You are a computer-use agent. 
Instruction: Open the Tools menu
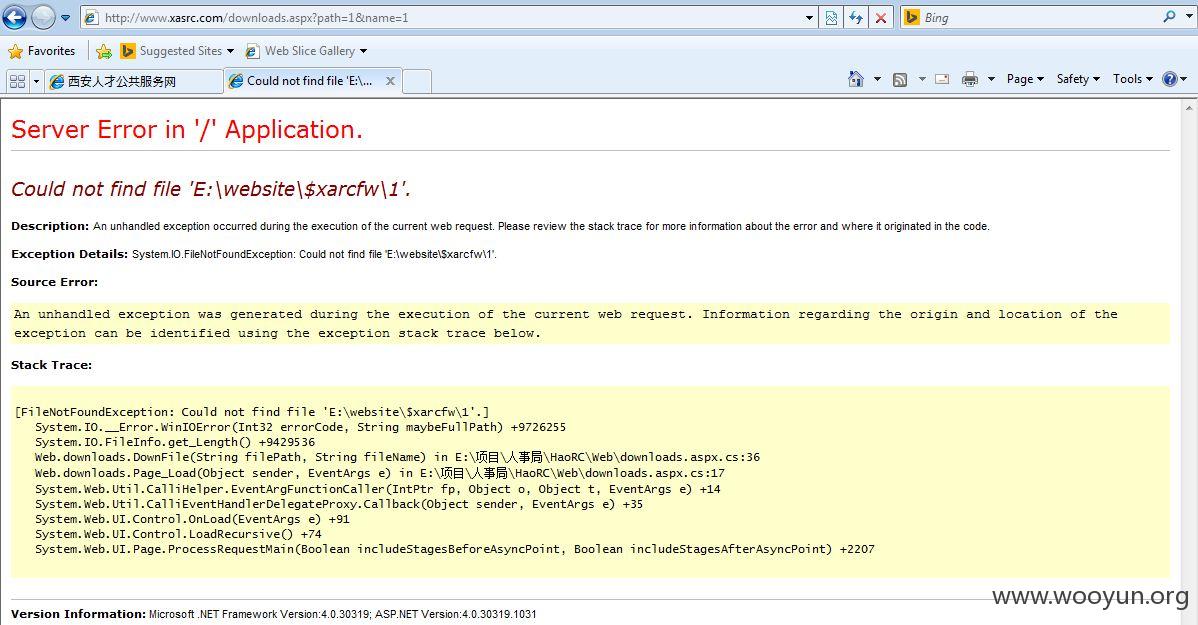tap(1132, 79)
